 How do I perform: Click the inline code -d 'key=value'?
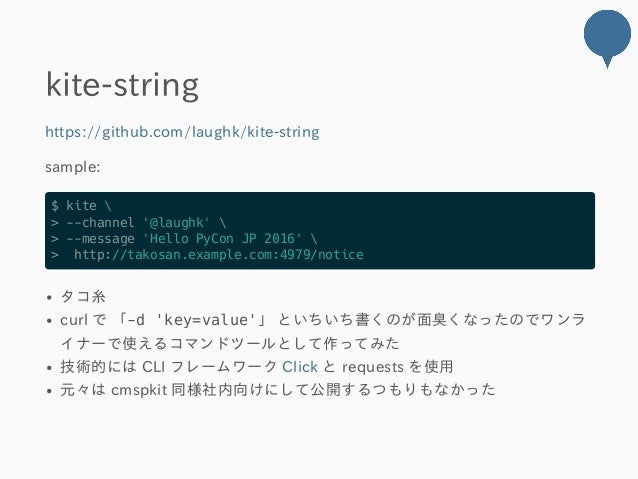pos(191,320)
